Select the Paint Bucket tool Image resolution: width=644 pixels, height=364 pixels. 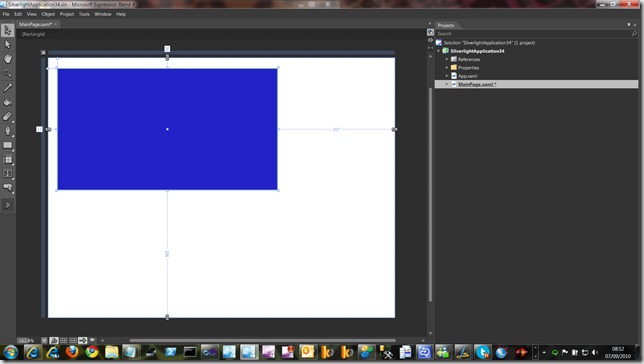[7, 102]
